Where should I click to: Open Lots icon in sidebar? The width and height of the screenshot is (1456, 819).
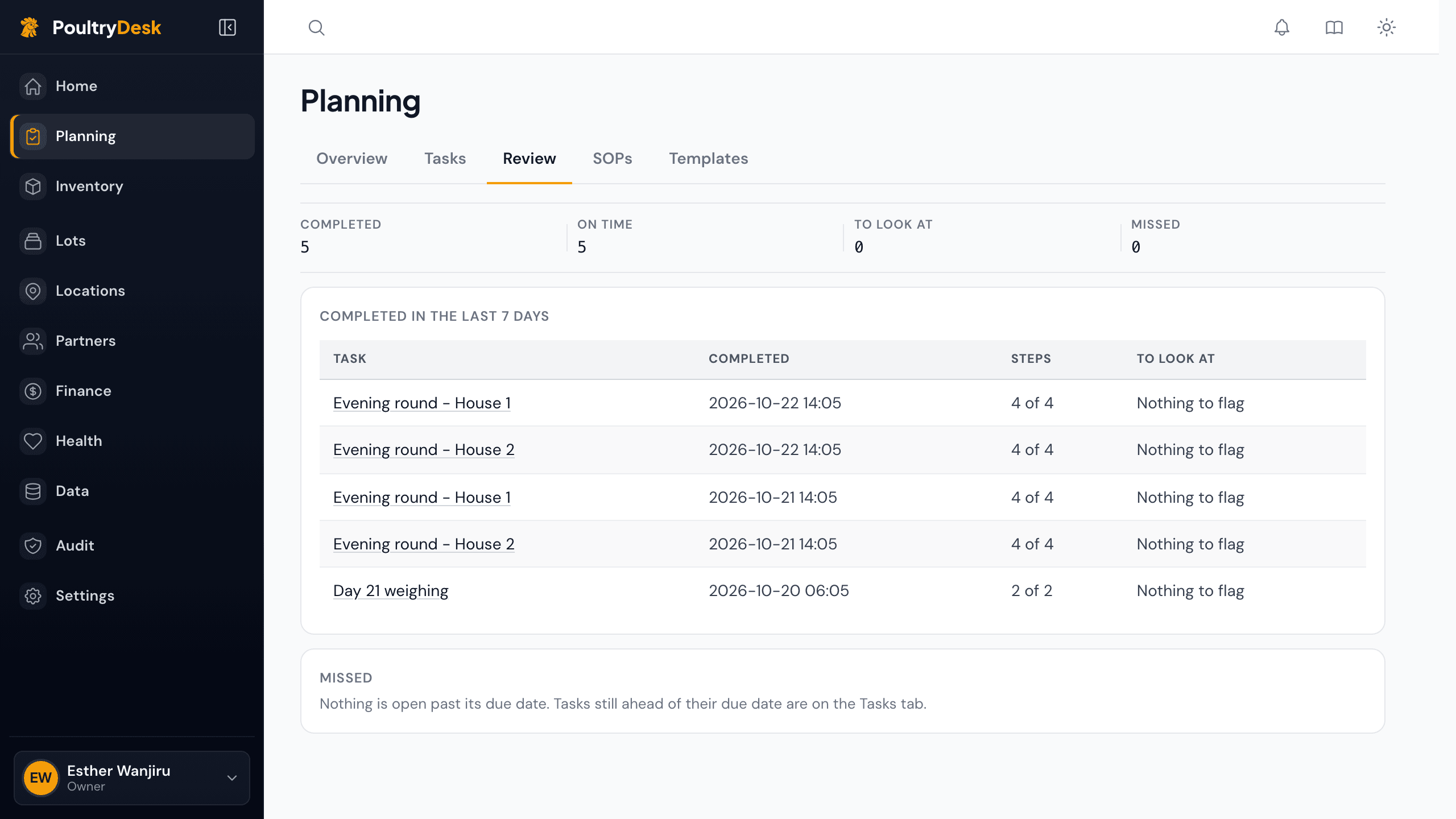[33, 241]
